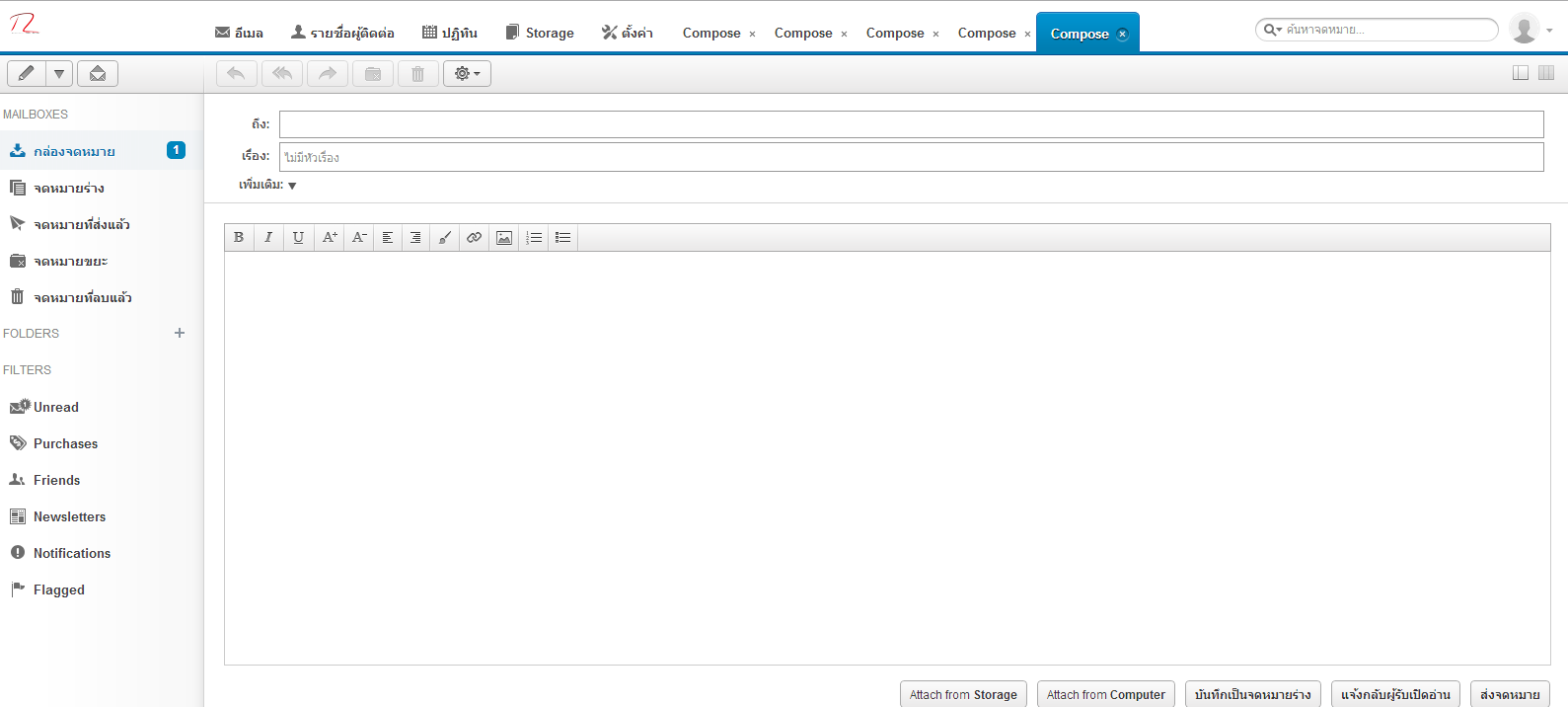Switch to the two-pane layout view

1521,73
